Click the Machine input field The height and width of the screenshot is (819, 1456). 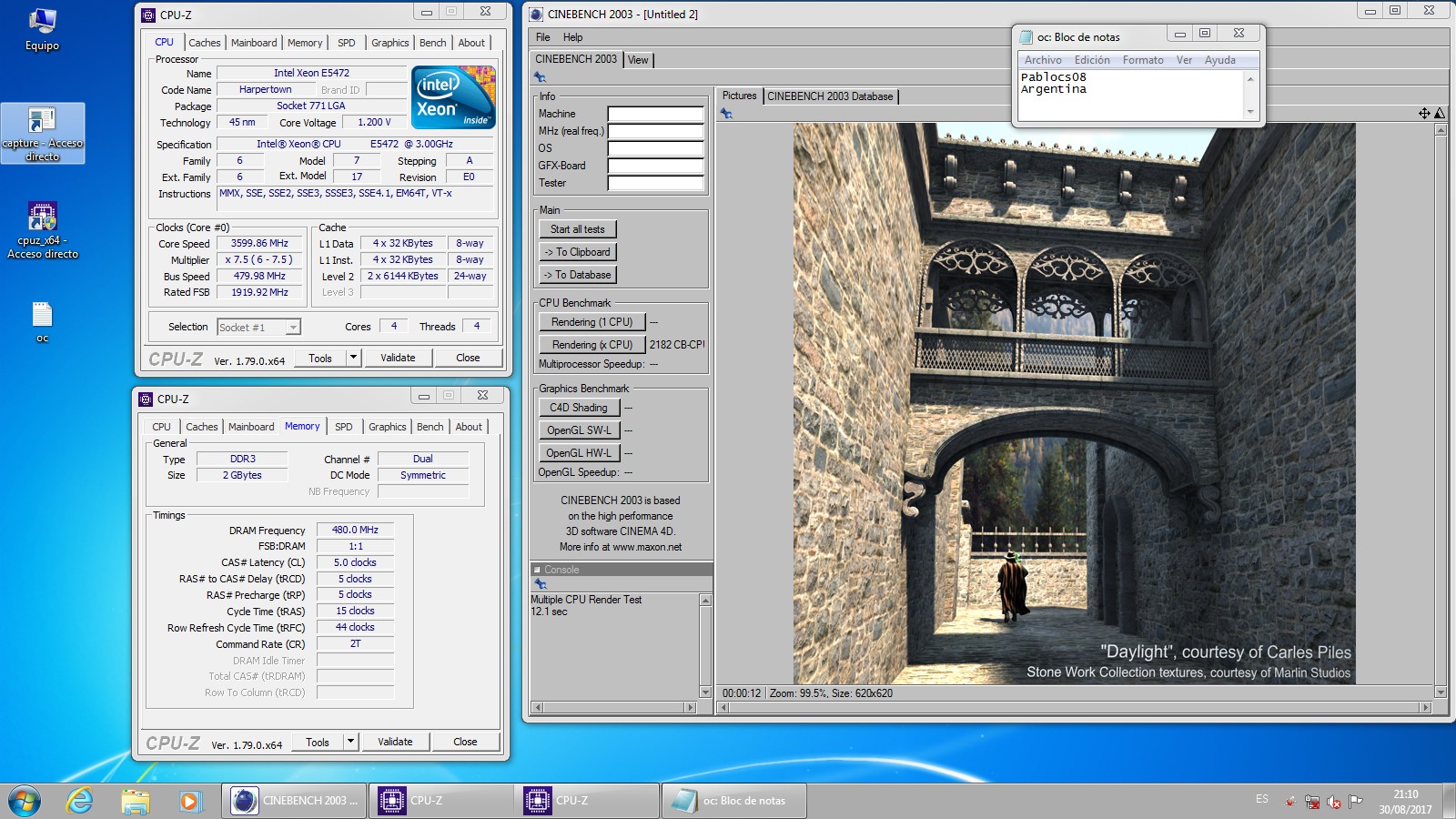(656, 115)
